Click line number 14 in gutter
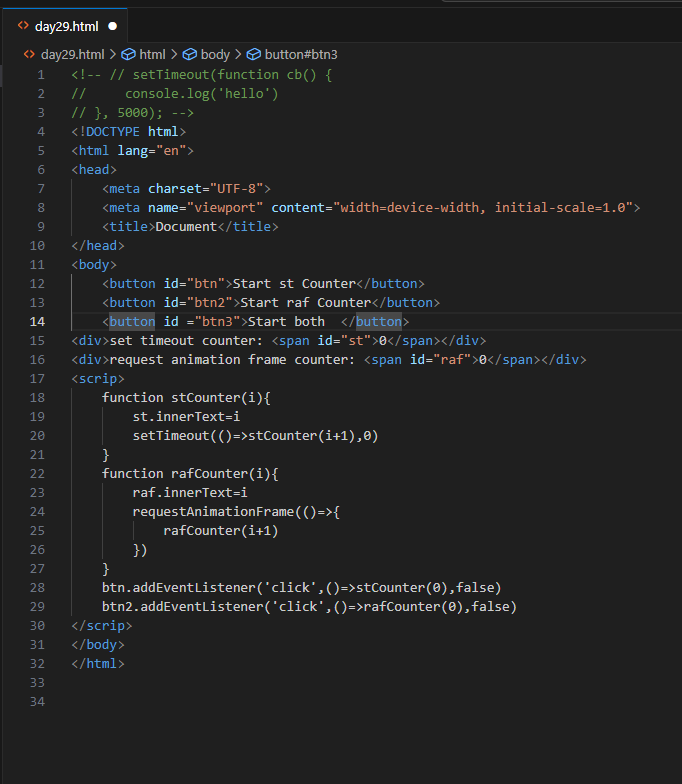 (37, 322)
